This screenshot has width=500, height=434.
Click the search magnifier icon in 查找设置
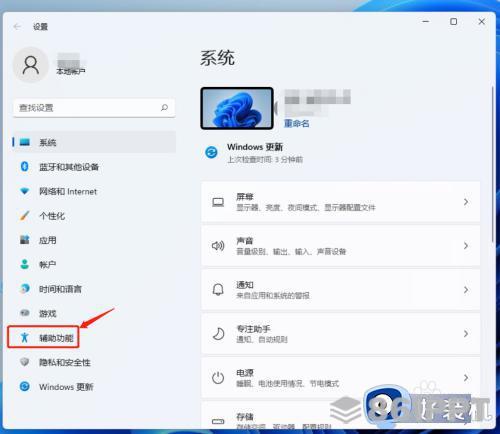(164, 107)
